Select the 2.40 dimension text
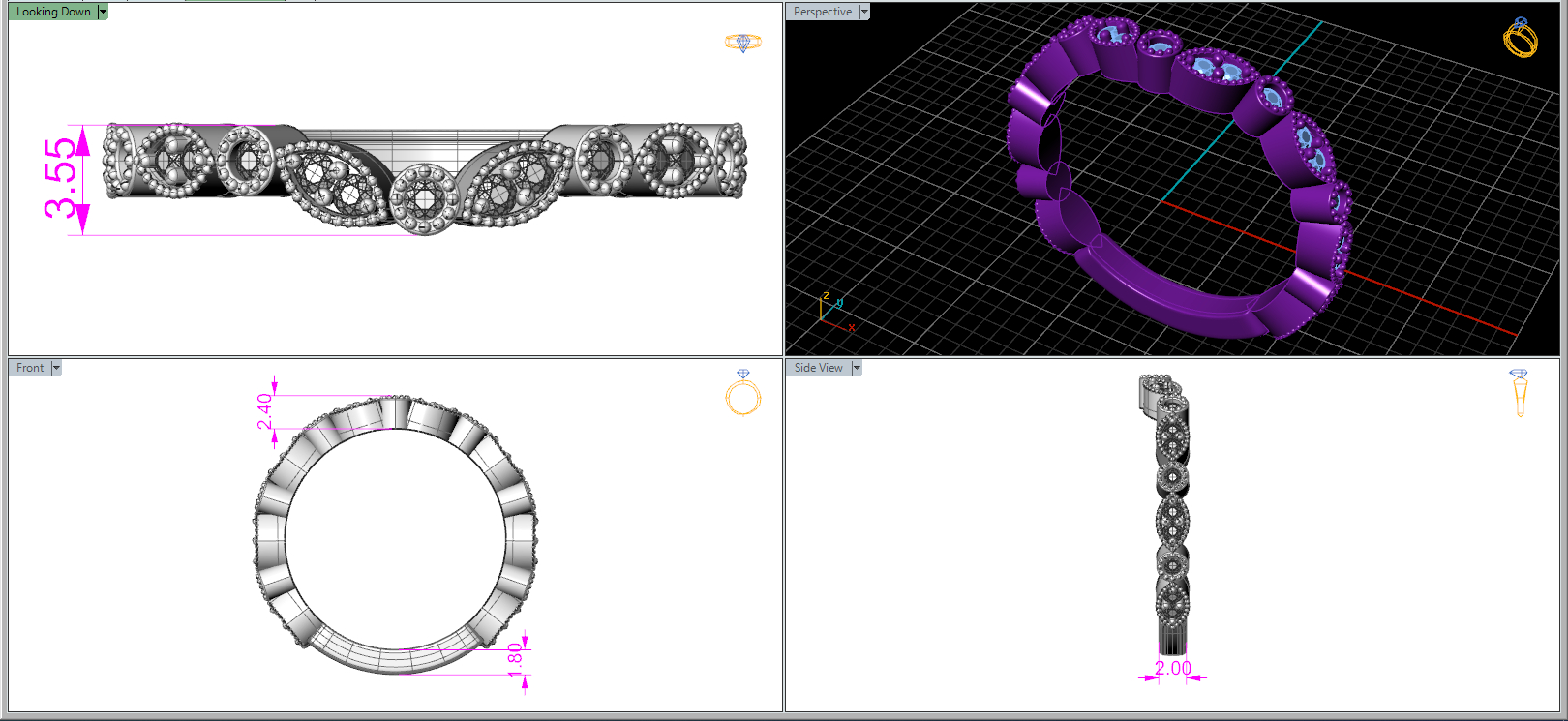The height and width of the screenshot is (721, 1568). click(264, 411)
